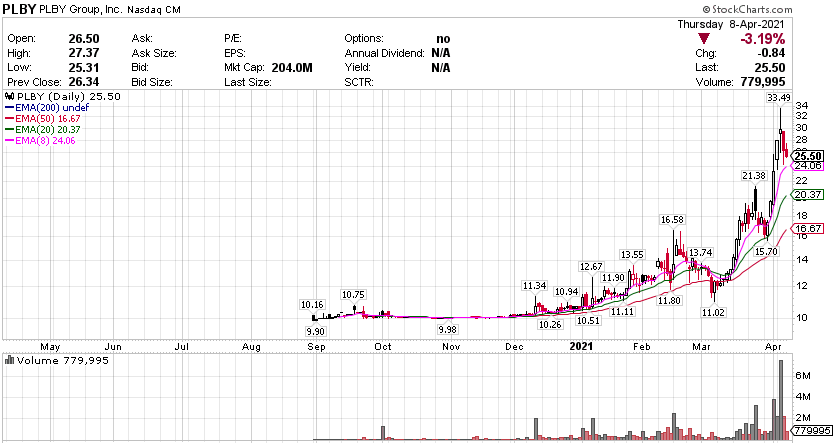Click the 12.67 high price label

pyautogui.click(x=591, y=267)
